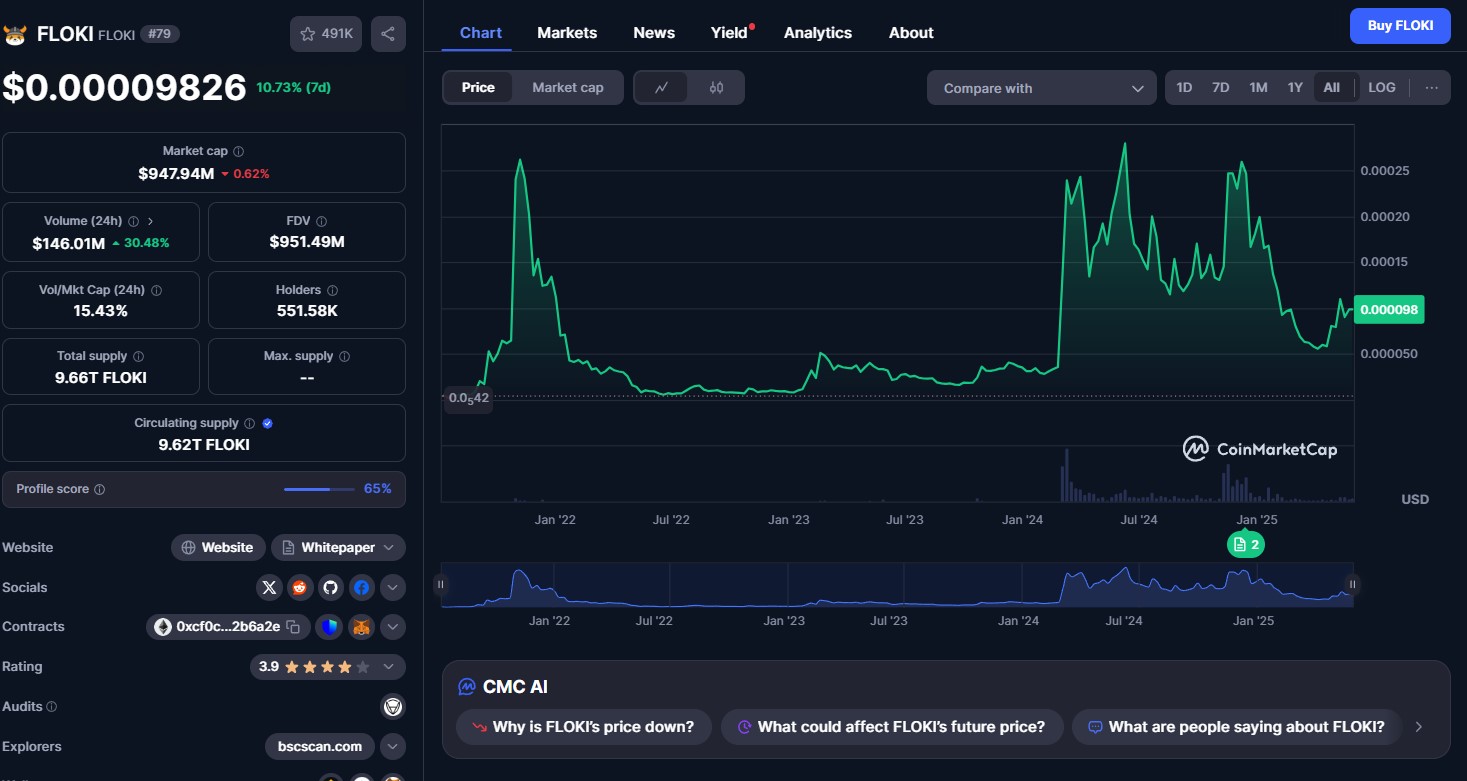Select the Price chart toggle
Viewport: 1467px width, 781px height.
478,88
